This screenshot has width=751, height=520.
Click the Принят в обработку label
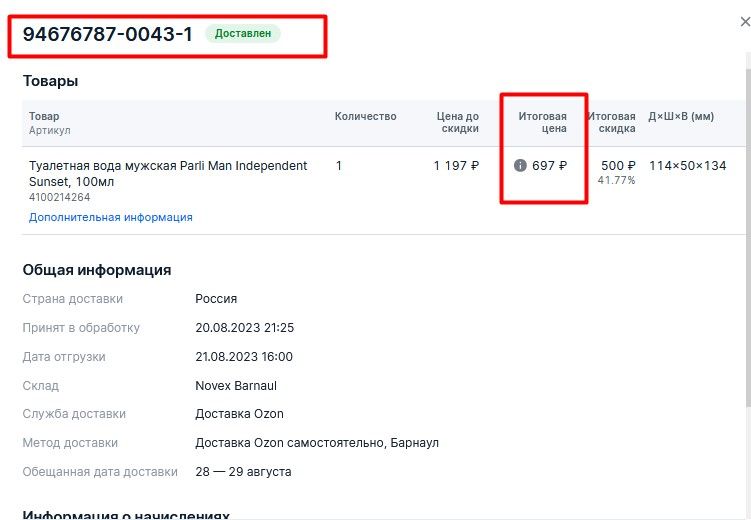(x=81, y=328)
